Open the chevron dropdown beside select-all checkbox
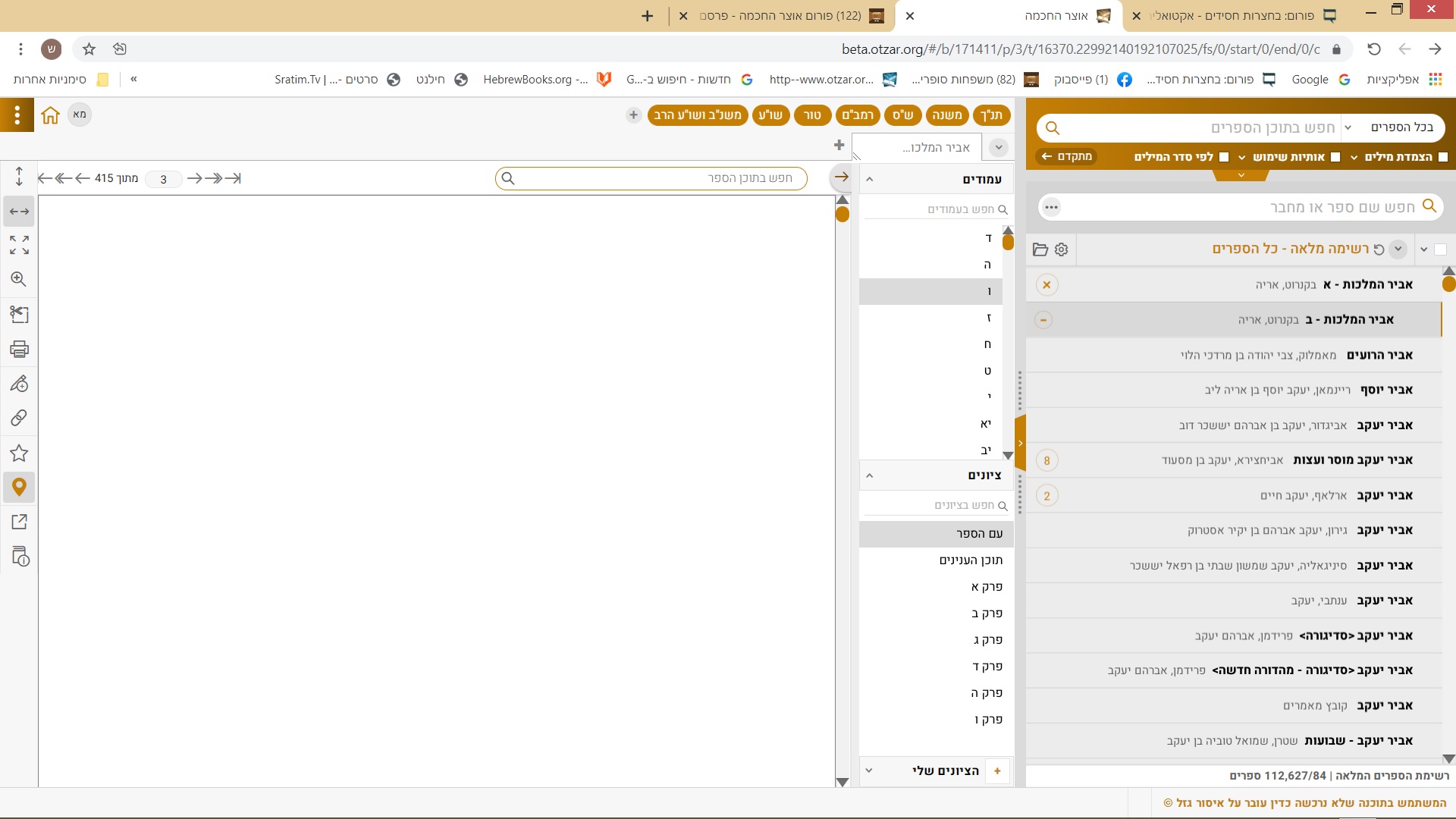The width and height of the screenshot is (1456, 819). click(x=1423, y=249)
